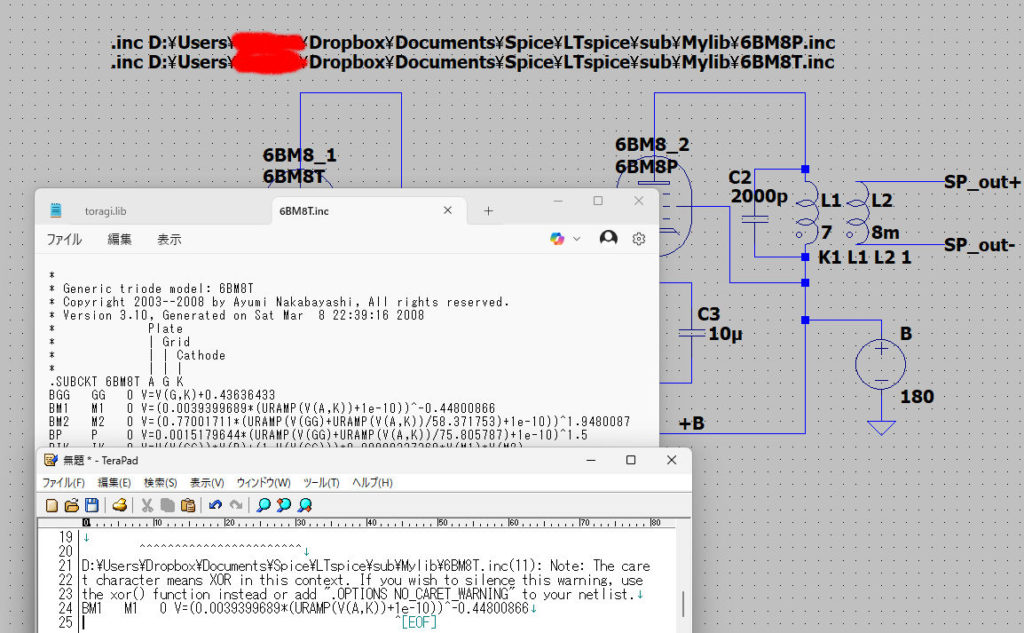Close the 6BM8T.inc tab
The height and width of the screenshot is (633, 1024).
coord(449,211)
